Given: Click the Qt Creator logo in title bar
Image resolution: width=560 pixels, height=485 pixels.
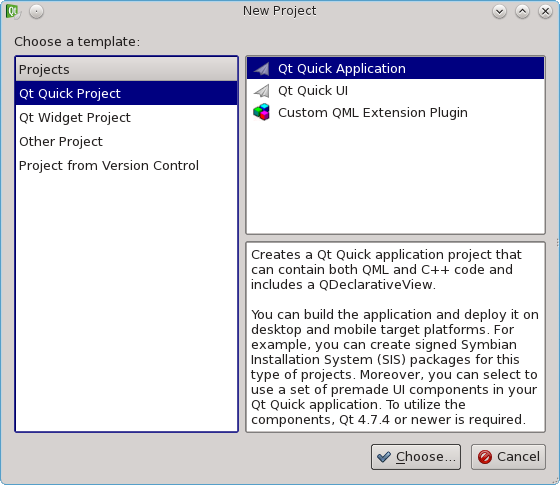Looking at the screenshot, I should [x=13, y=11].
